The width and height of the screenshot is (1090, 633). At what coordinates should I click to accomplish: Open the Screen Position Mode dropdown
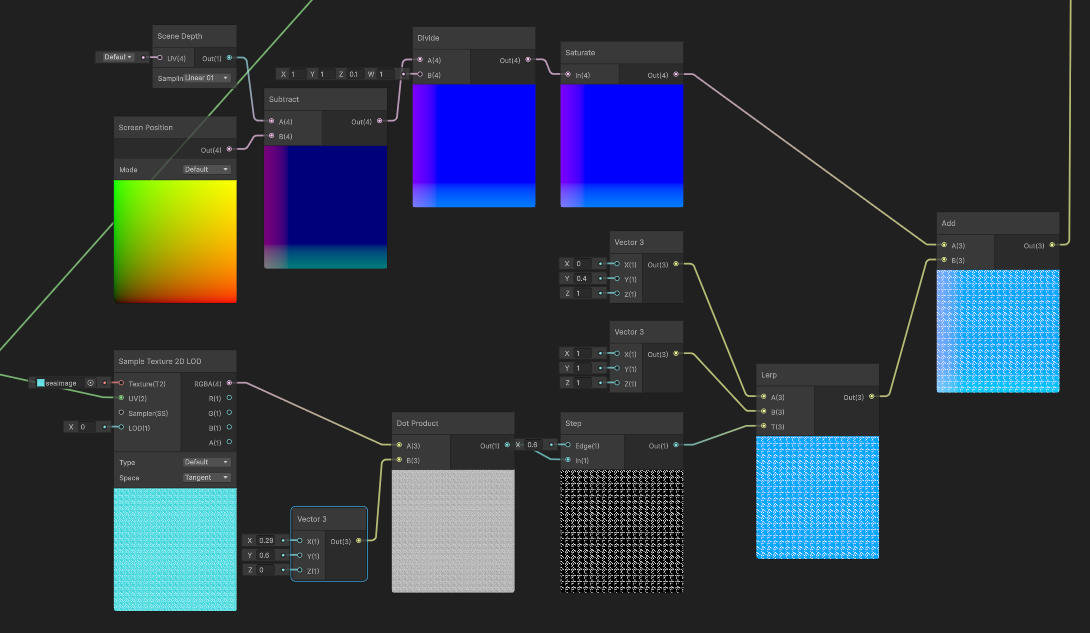point(206,170)
